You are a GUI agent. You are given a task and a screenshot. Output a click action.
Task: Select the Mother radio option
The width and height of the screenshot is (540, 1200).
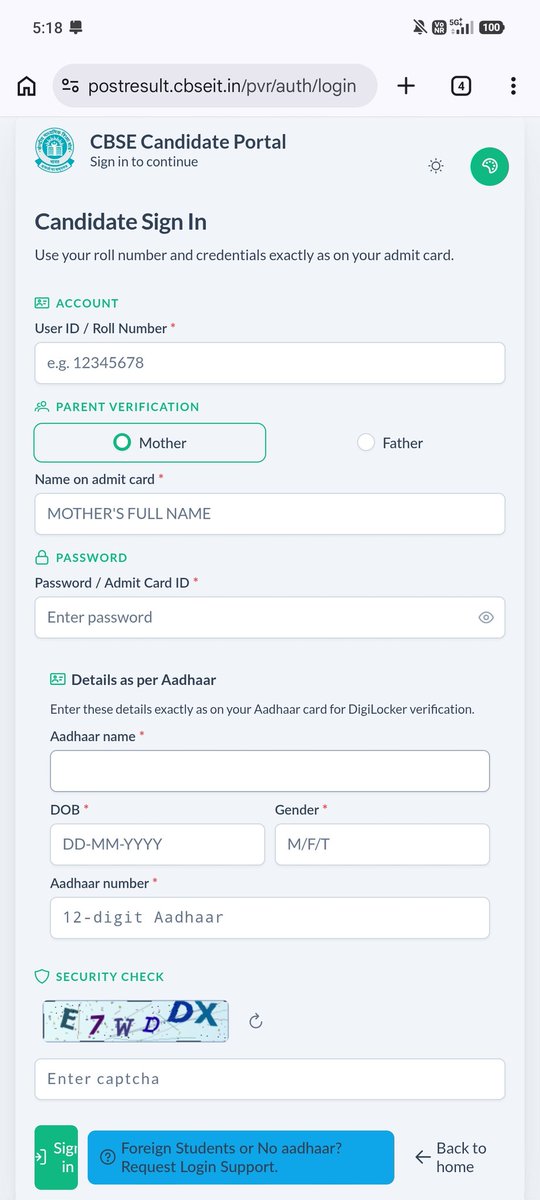tap(150, 442)
